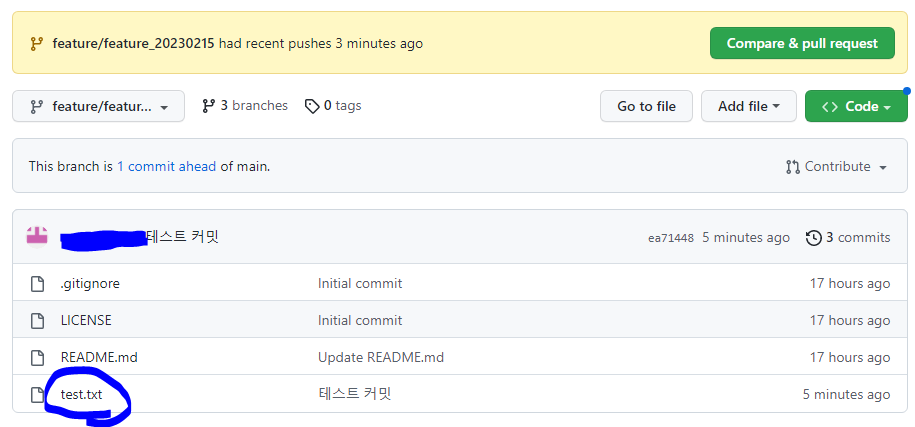Click the file icon beside README.md

[37, 357]
